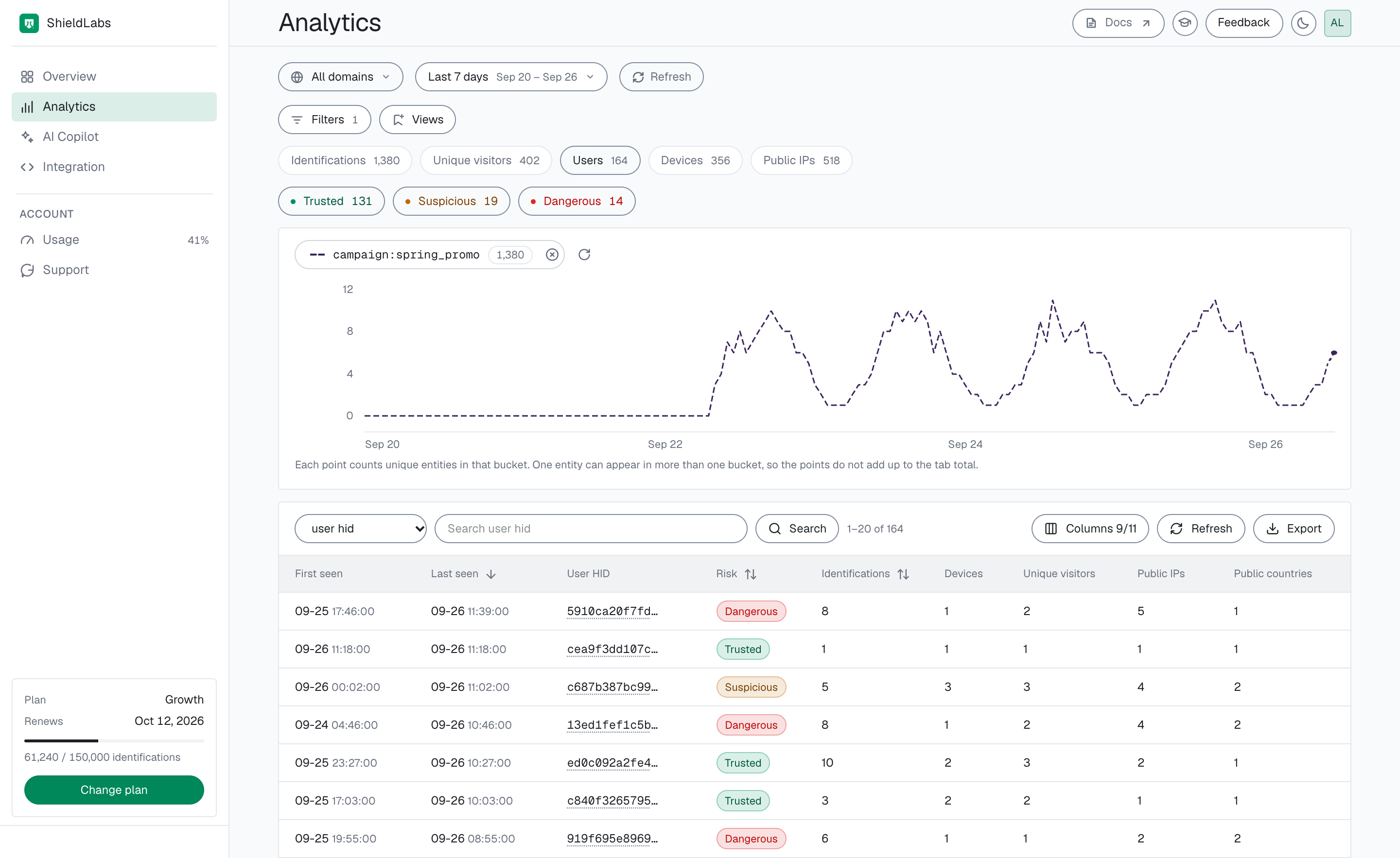The width and height of the screenshot is (1400, 858).
Task: Open Filters panel
Action: pyautogui.click(x=324, y=119)
